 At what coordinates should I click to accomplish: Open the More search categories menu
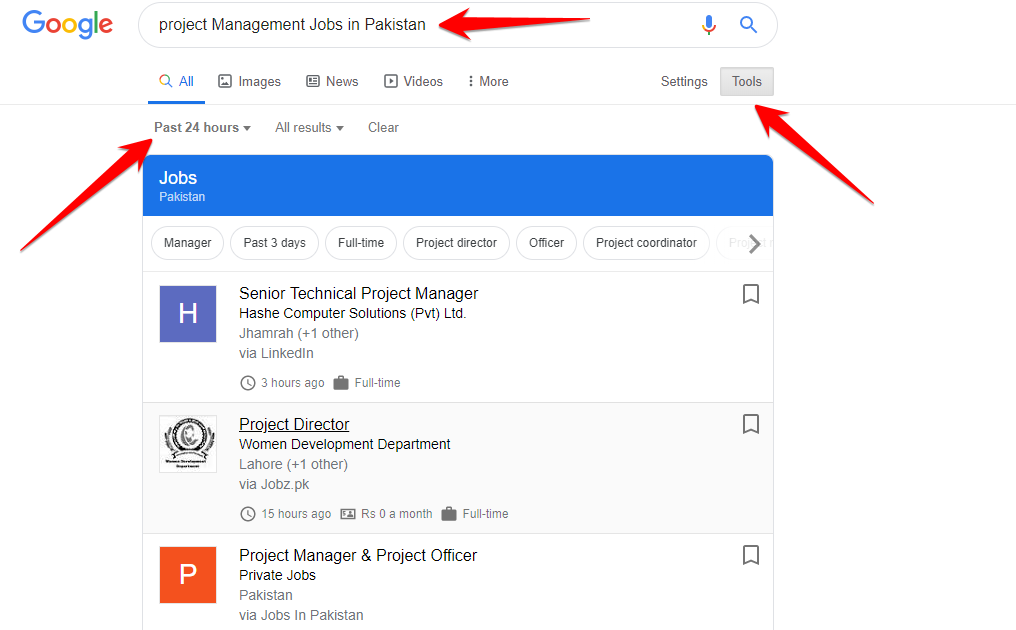click(489, 82)
